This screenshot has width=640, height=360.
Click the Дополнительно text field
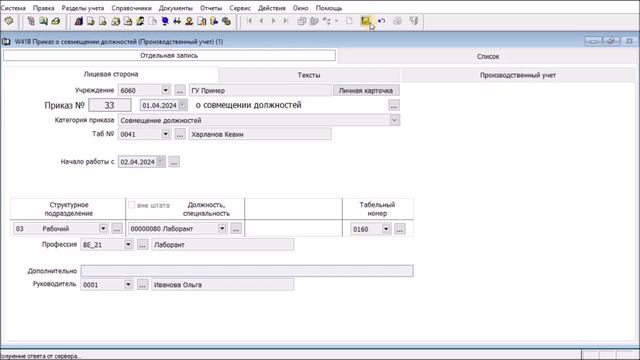(247, 271)
